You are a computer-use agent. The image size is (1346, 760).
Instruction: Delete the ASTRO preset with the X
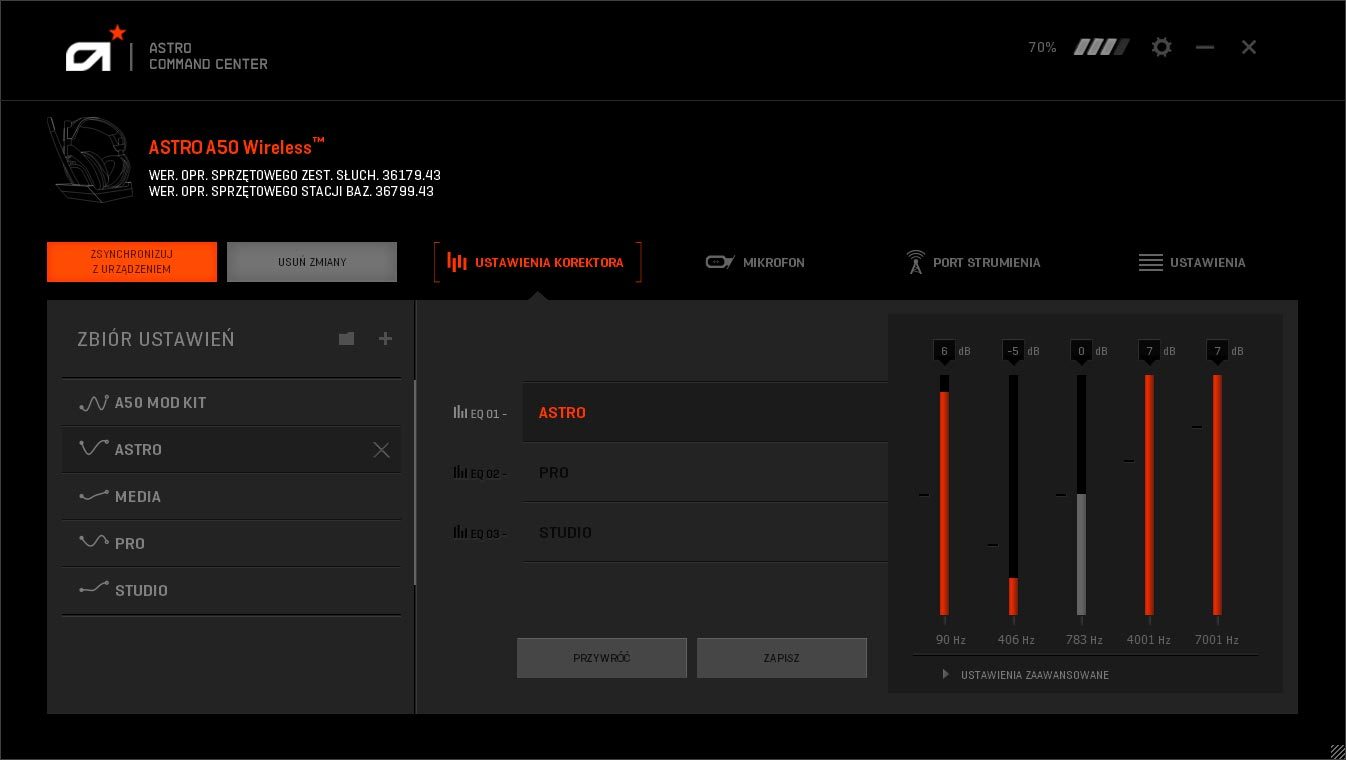[x=381, y=450]
